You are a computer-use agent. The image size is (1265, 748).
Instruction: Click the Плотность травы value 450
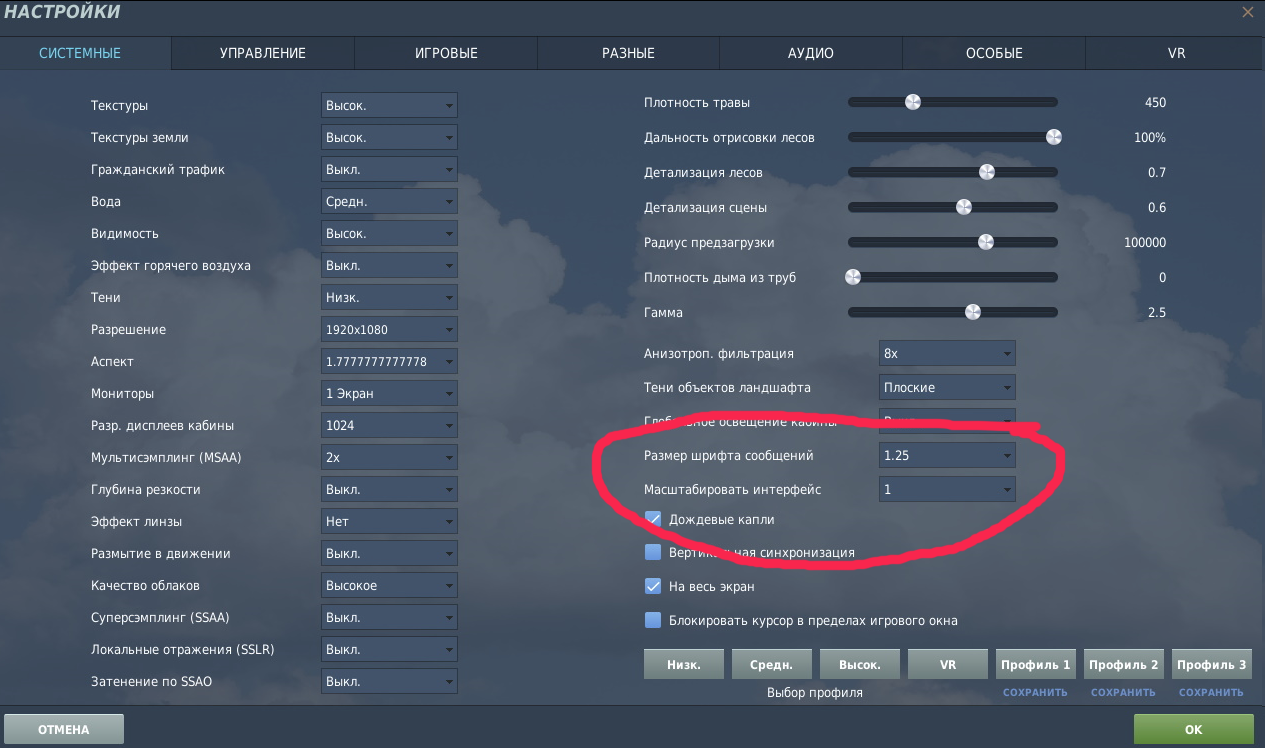[x=1155, y=102]
